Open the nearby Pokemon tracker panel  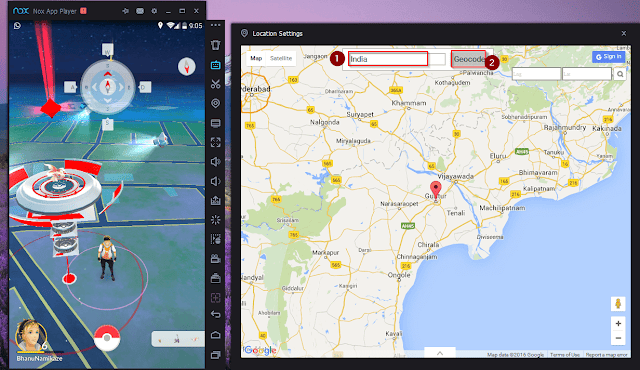coord(178,339)
